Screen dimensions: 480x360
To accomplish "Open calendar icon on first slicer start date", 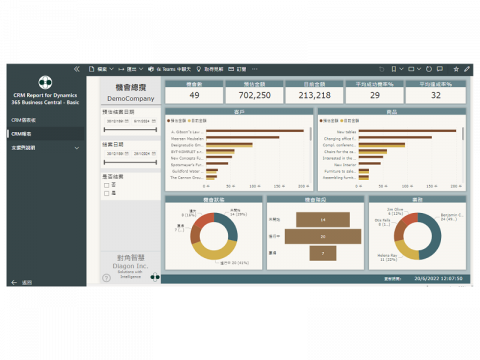I will 126,121.
